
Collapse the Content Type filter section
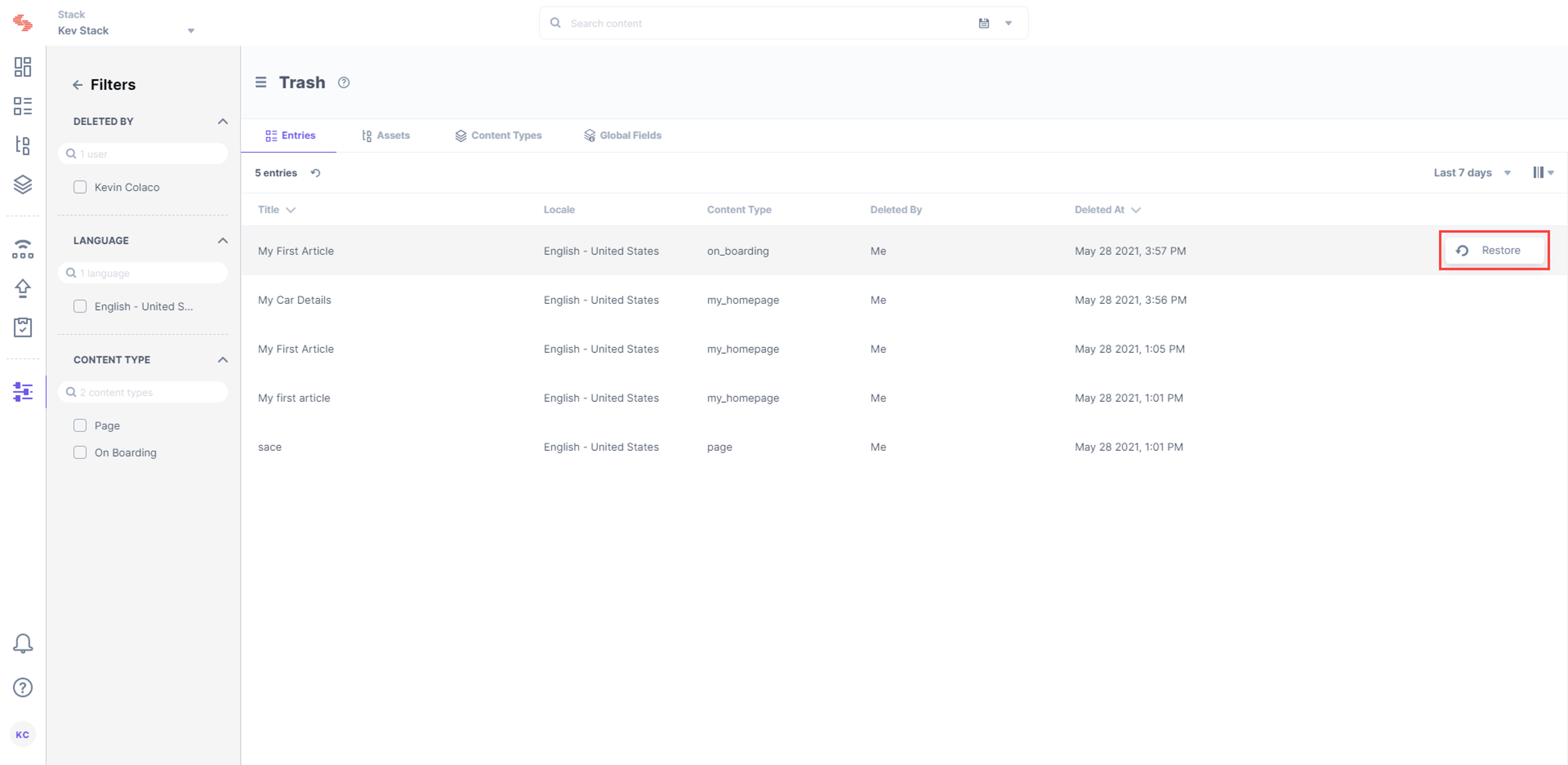coord(223,360)
